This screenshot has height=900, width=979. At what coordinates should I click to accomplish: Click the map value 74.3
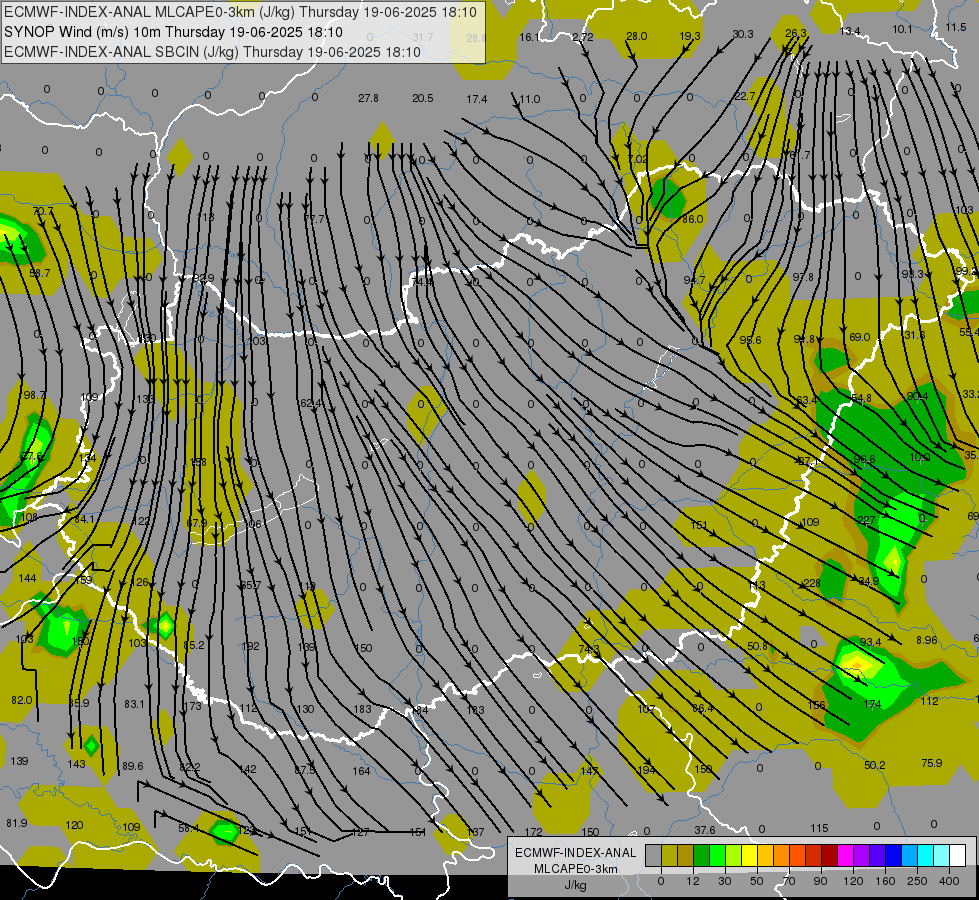pos(589,650)
